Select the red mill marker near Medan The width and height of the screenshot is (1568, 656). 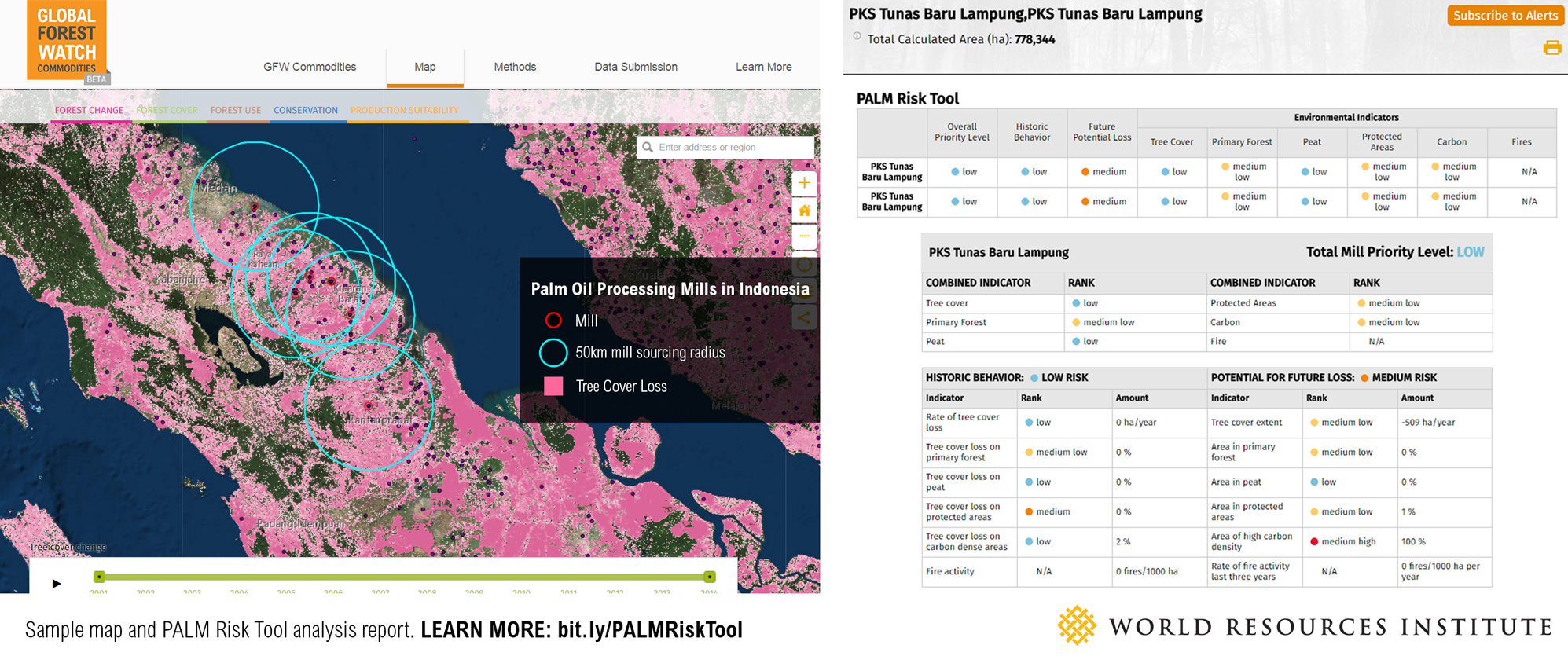coord(254,207)
